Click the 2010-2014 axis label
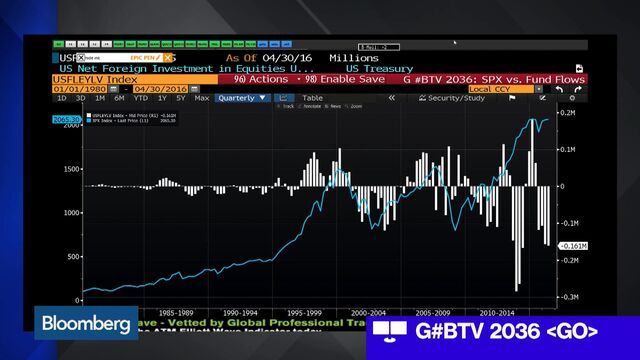 (497, 313)
